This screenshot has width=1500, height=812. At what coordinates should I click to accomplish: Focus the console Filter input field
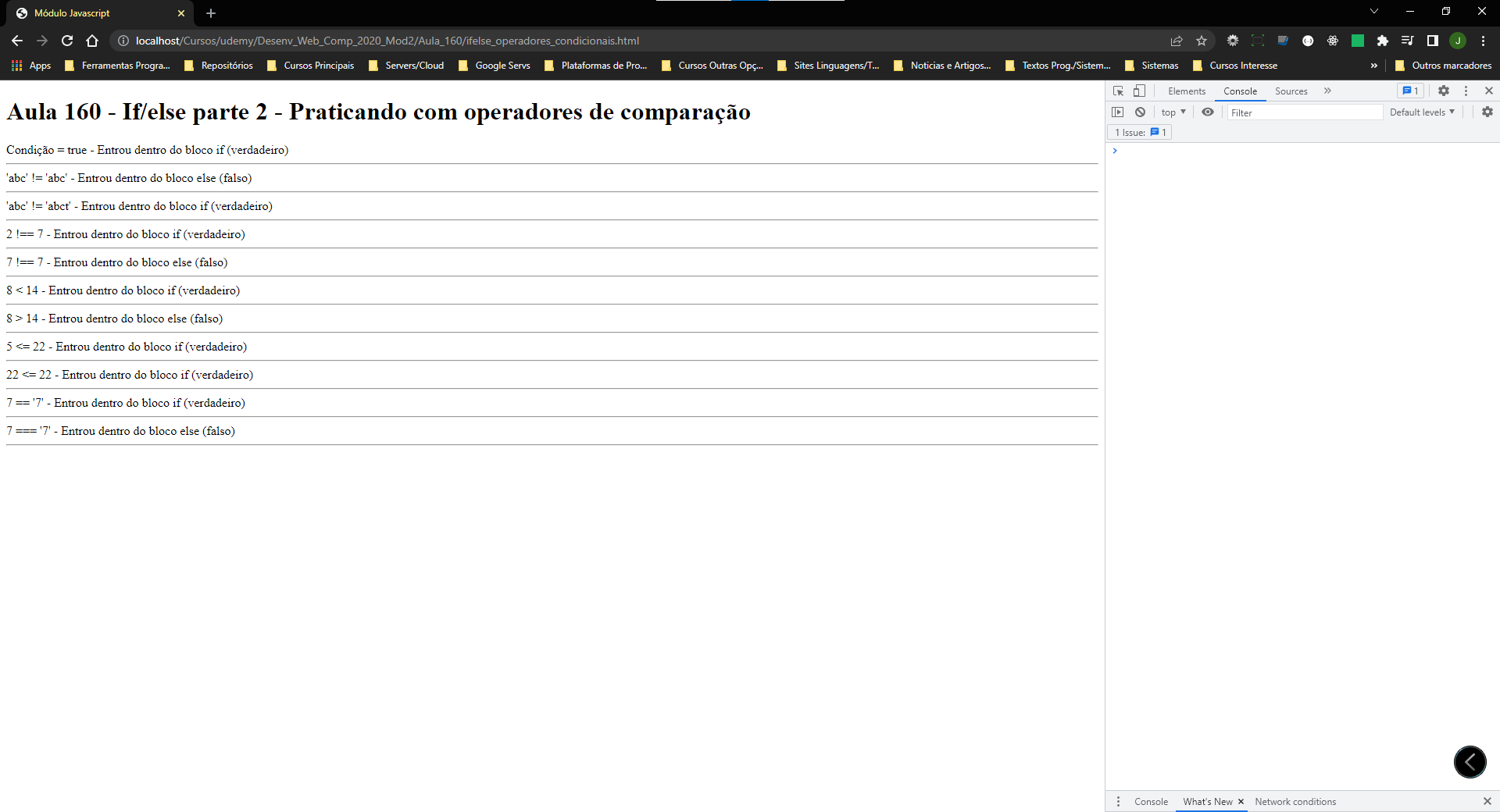coord(1305,112)
